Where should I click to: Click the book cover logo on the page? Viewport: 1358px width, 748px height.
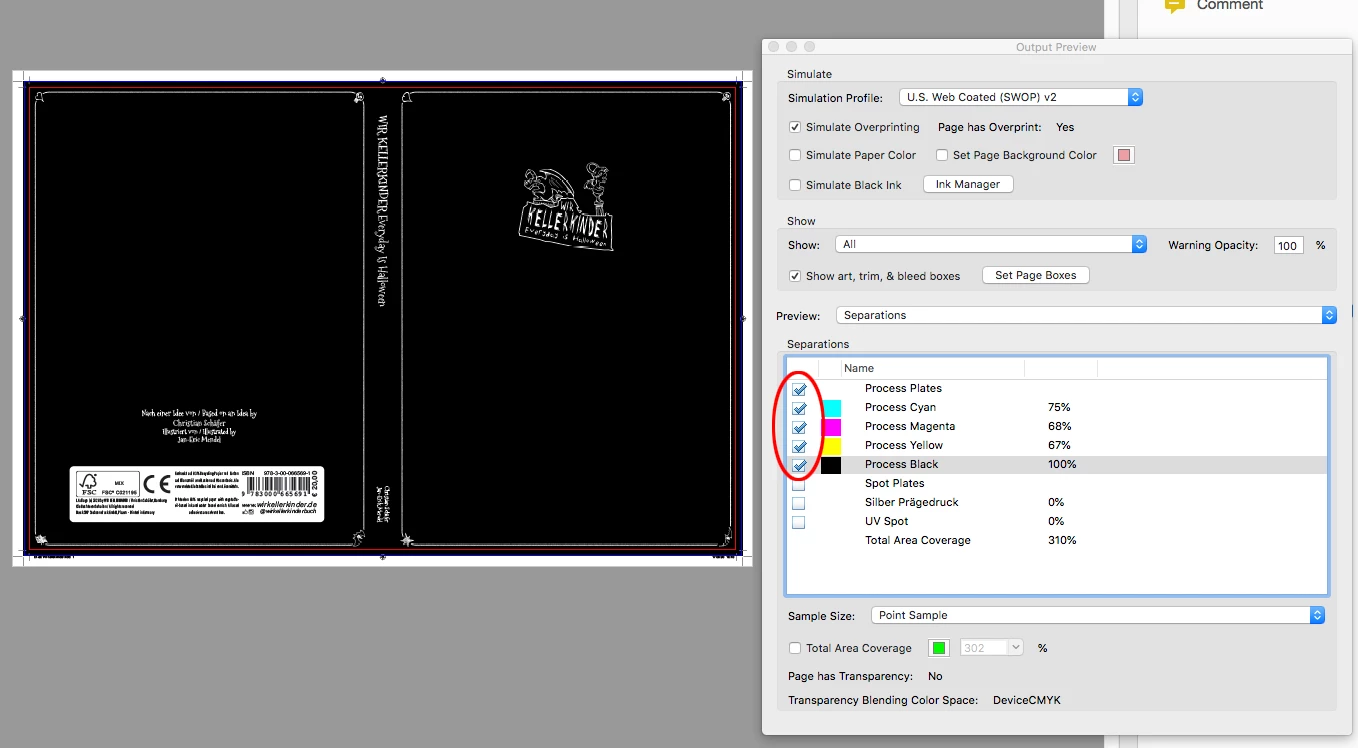(567, 206)
